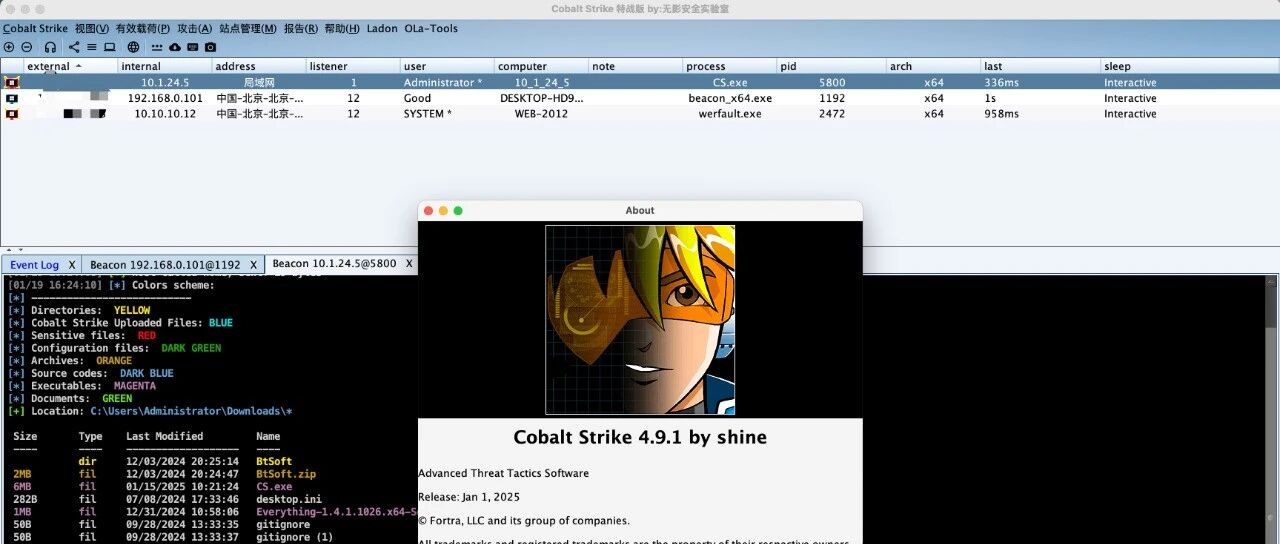Open the 有效载荷(P) menu
This screenshot has width=1280, height=544.
click(142, 28)
